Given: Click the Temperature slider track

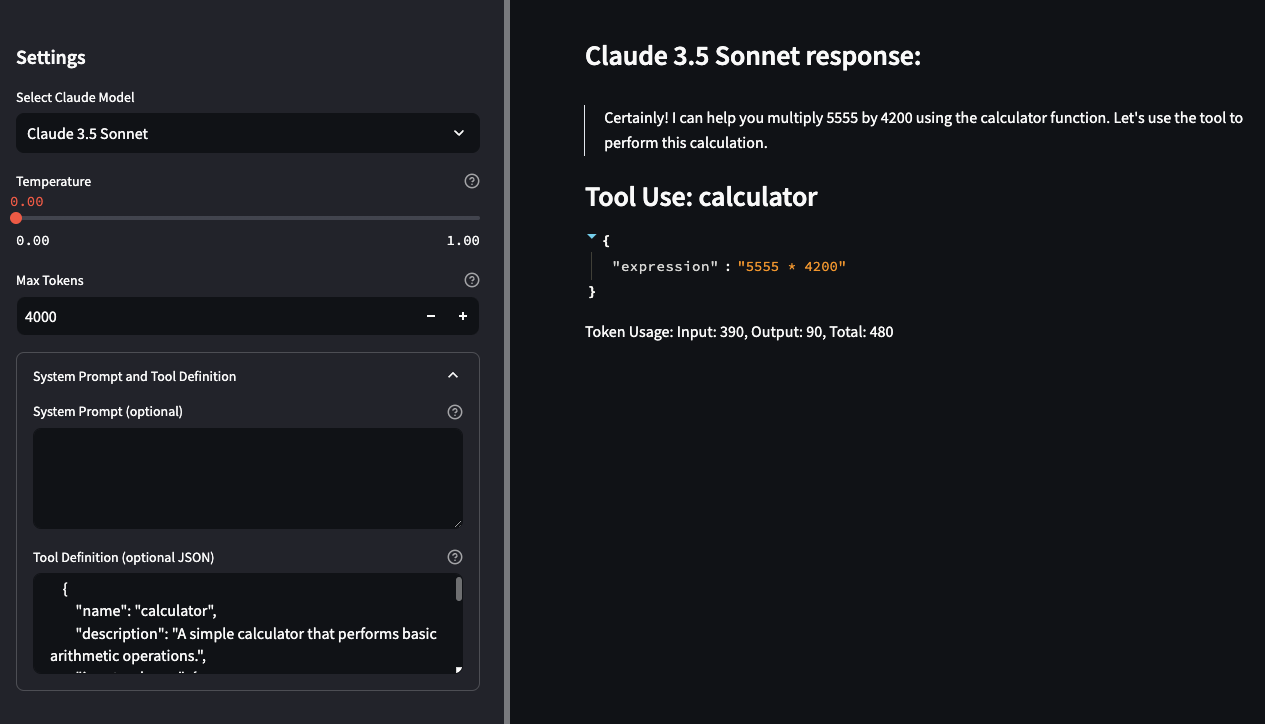Looking at the screenshot, I should 248,217.
